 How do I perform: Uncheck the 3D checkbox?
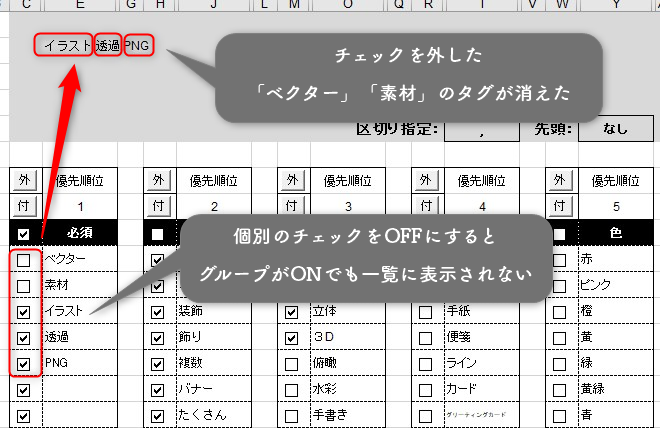[x=291, y=338]
